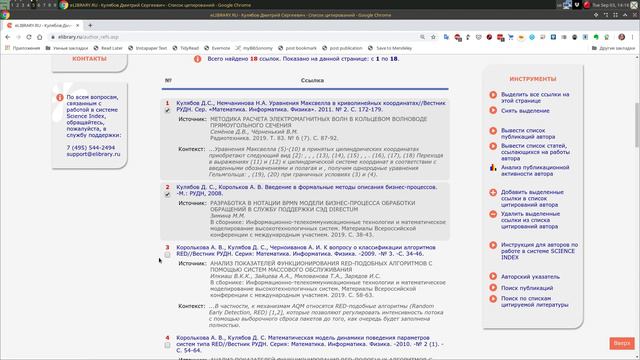Image resolution: width=640 pixels, height=360 pixels.
Task: Open the Evernote bookmark in bookmarks bar
Action: (x=217, y=48)
